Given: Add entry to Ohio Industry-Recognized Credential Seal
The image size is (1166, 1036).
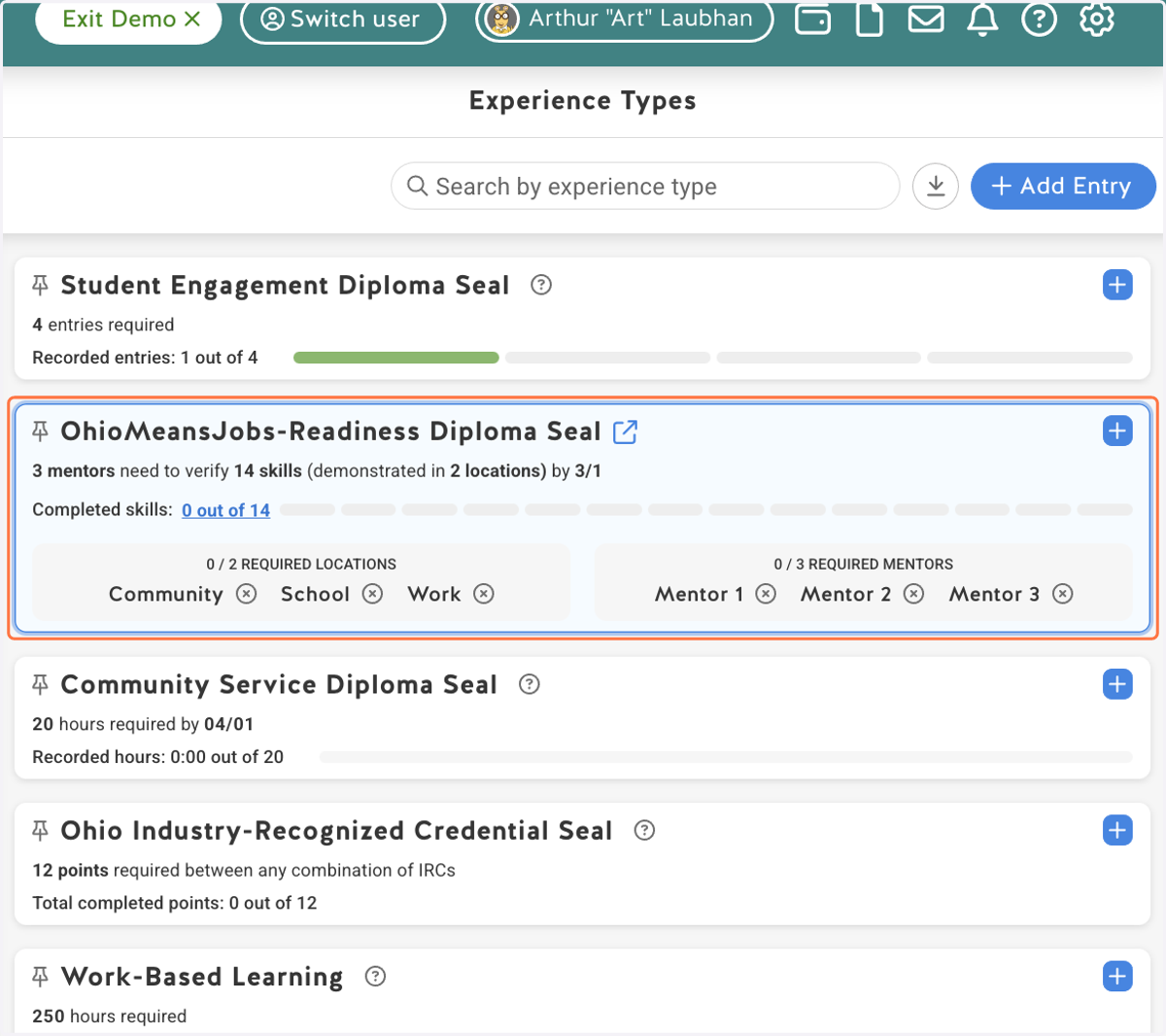Looking at the screenshot, I should (1117, 830).
